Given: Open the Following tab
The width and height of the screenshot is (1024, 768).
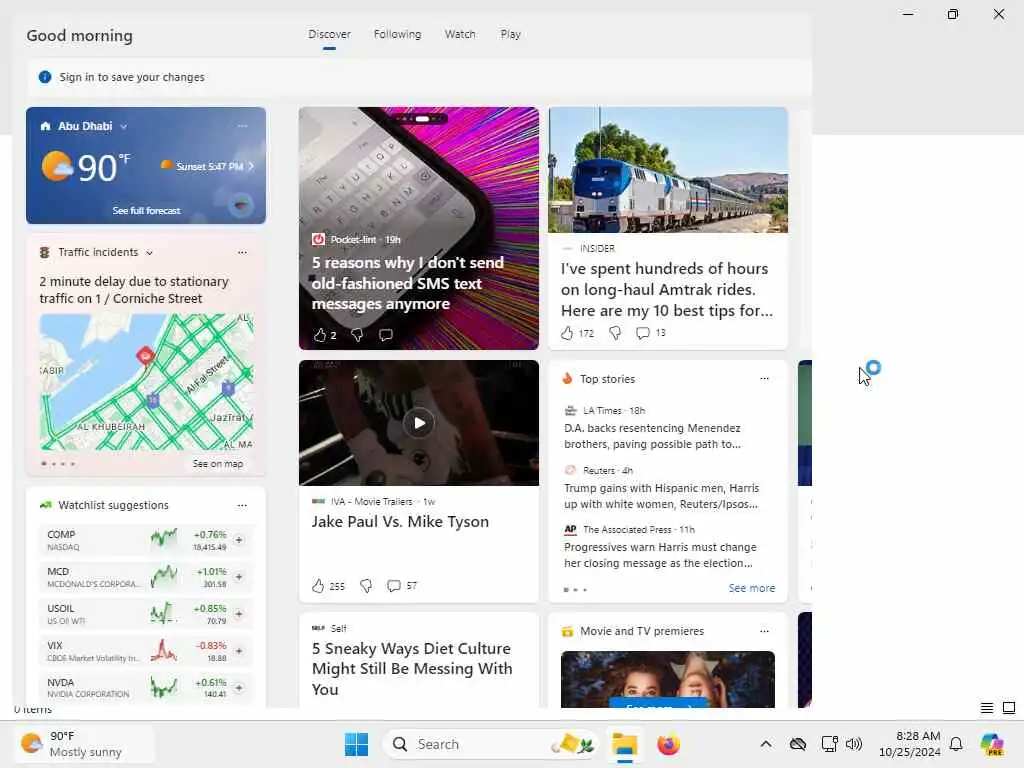Looking at the screenshot, I should pos(397,34).
